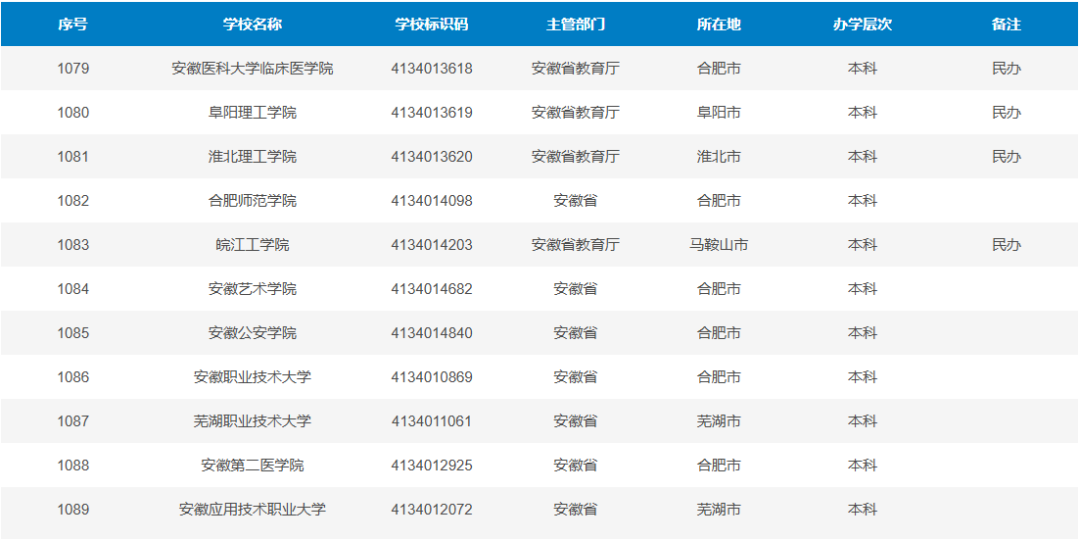The height and width of the screenshot is (540, 1080).
Task: Select serial number 1087
Action: point(73,421)
